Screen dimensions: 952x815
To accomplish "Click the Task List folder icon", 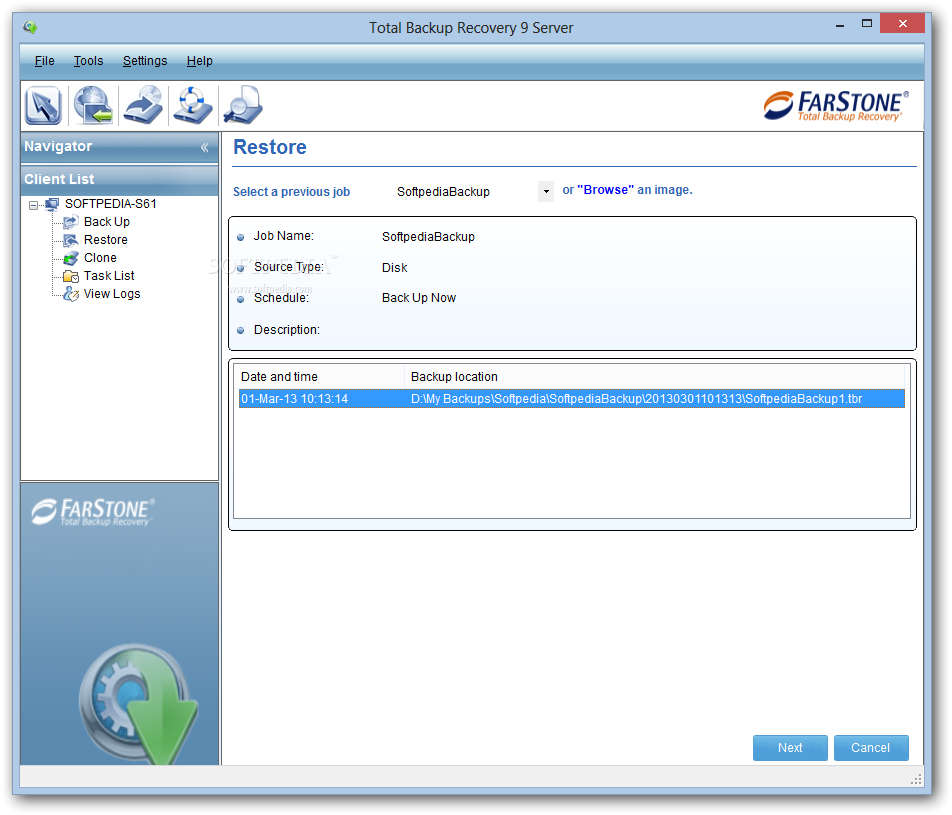I will click(70, 276).
